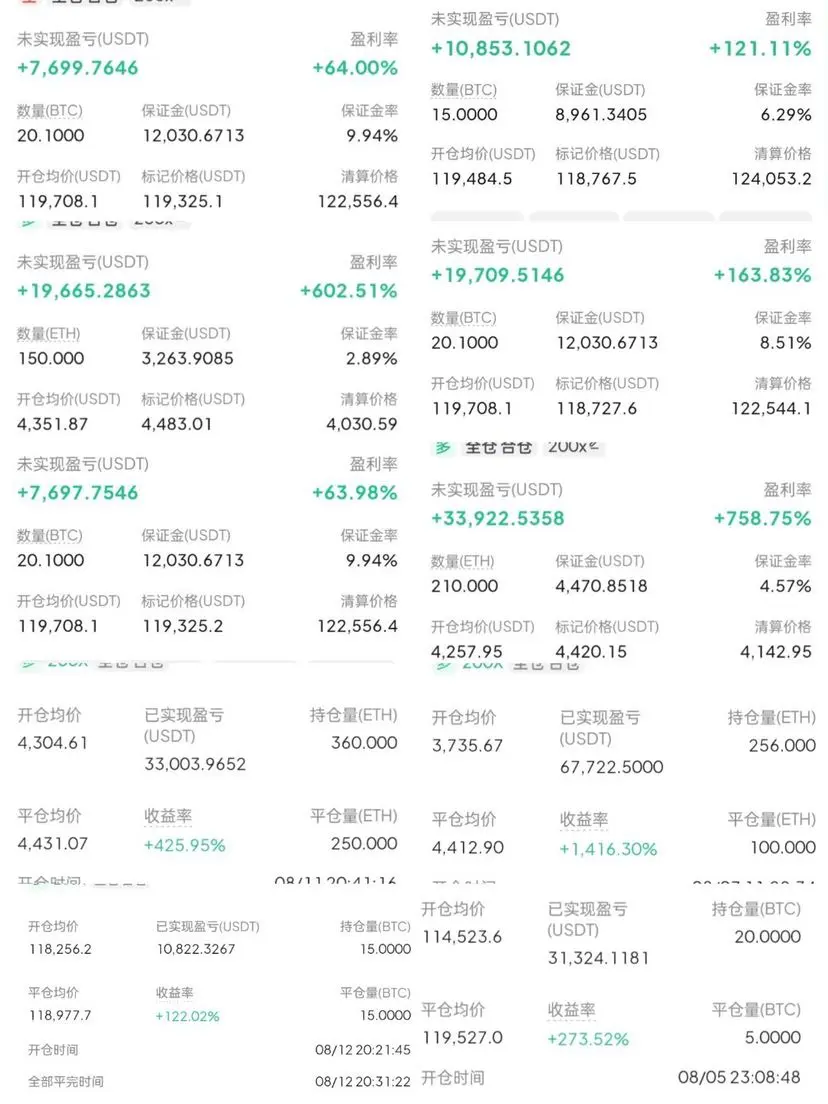Edit the 200x leverage above +33,922.5358
This screenshot has width=828, height=1104.
point(573,446)
